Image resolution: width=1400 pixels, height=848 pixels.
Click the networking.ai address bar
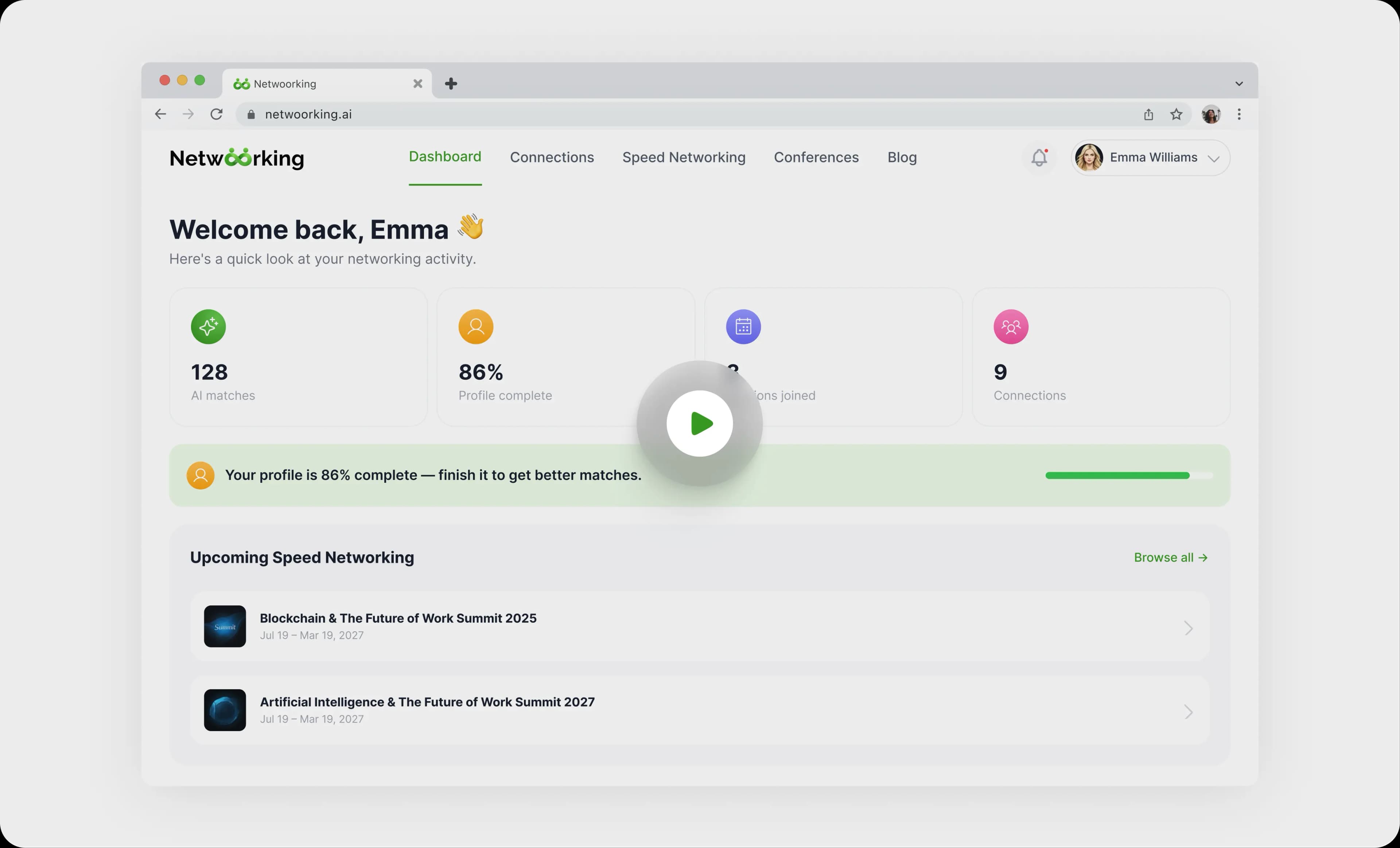pyautogui.click(x=713, y=114)
